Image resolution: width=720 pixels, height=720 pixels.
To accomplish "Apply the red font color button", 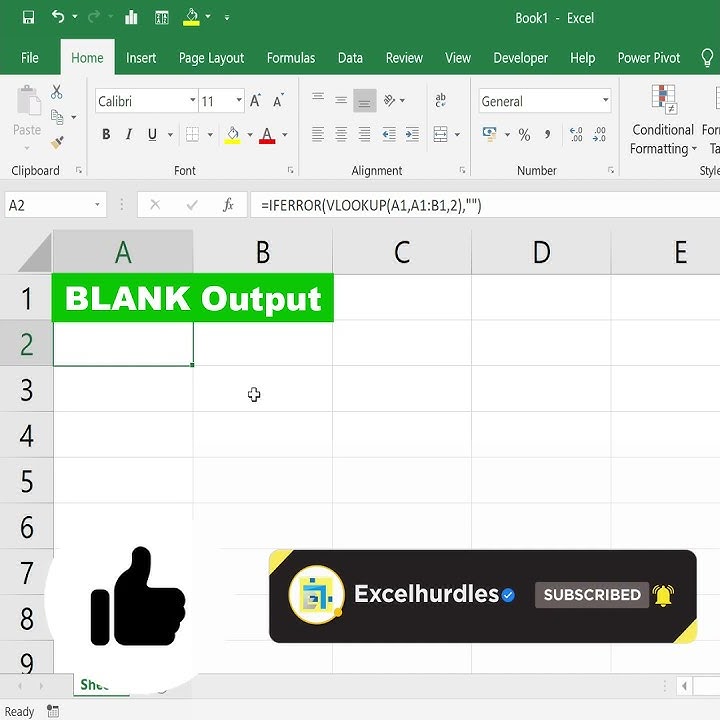I will tap(267, 135).
